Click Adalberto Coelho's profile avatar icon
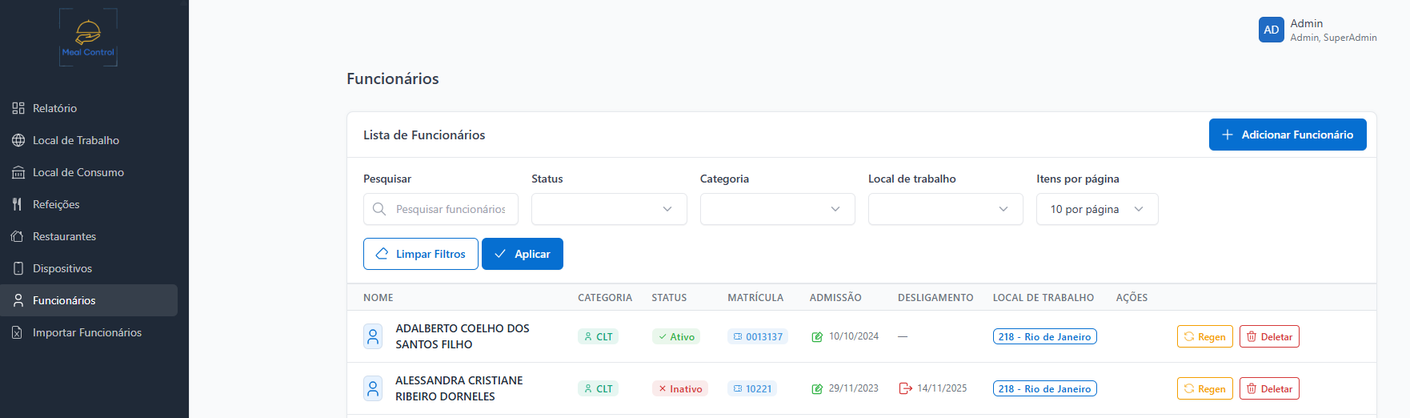 (x=373, y=336)
